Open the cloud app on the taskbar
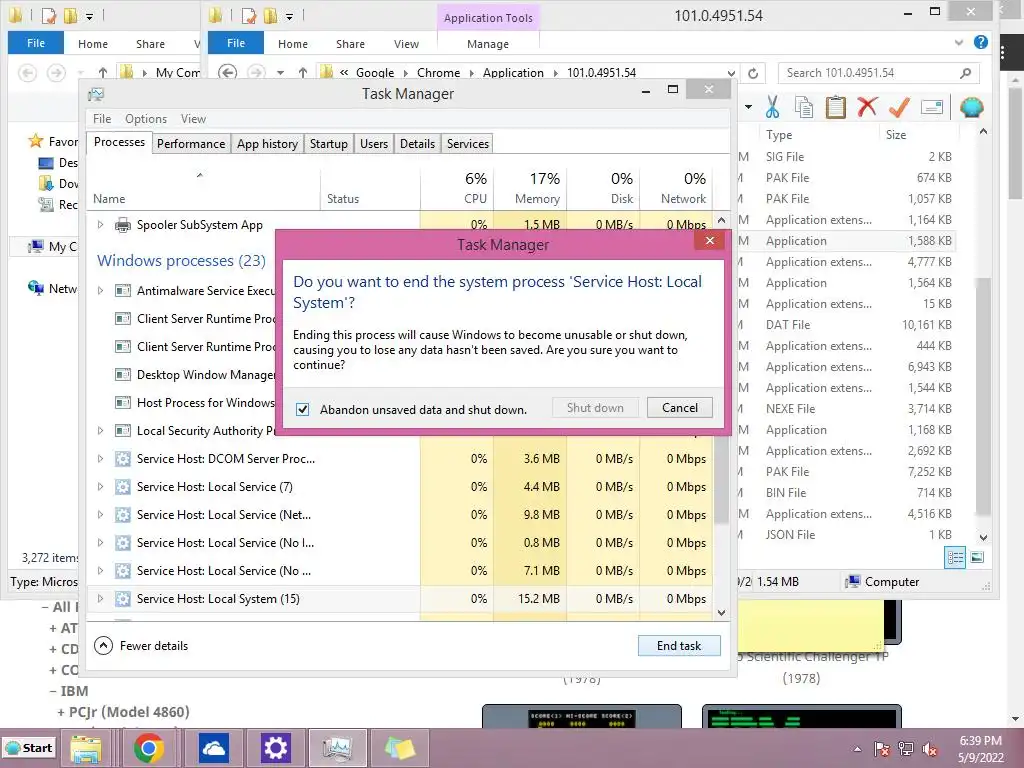This screenshot has height=768, width=1024. 213,748
